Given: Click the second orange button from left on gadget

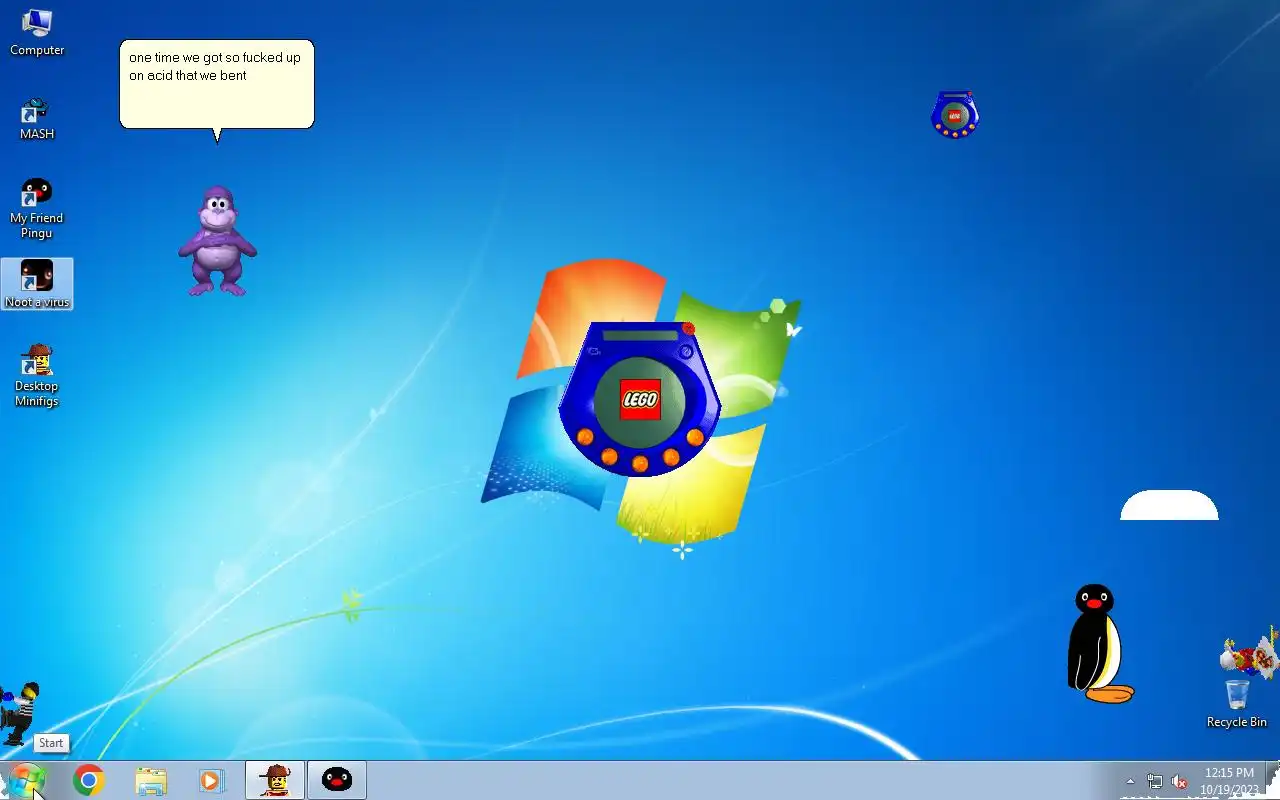Looking at the screenshot, I should pos(609,456).
